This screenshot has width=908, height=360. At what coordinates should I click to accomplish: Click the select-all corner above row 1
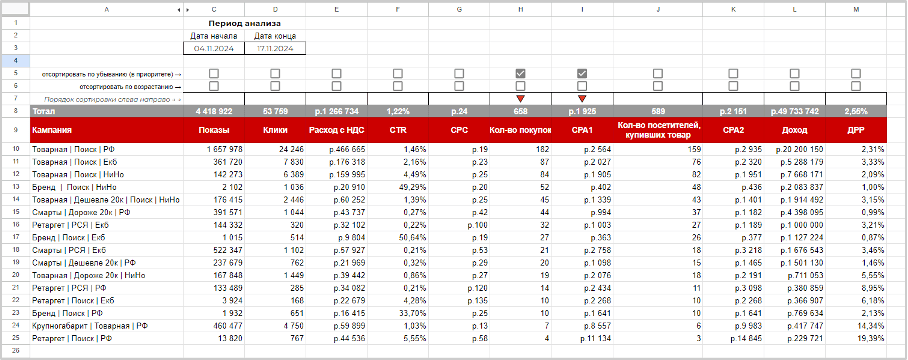click(x=15, y=10)
